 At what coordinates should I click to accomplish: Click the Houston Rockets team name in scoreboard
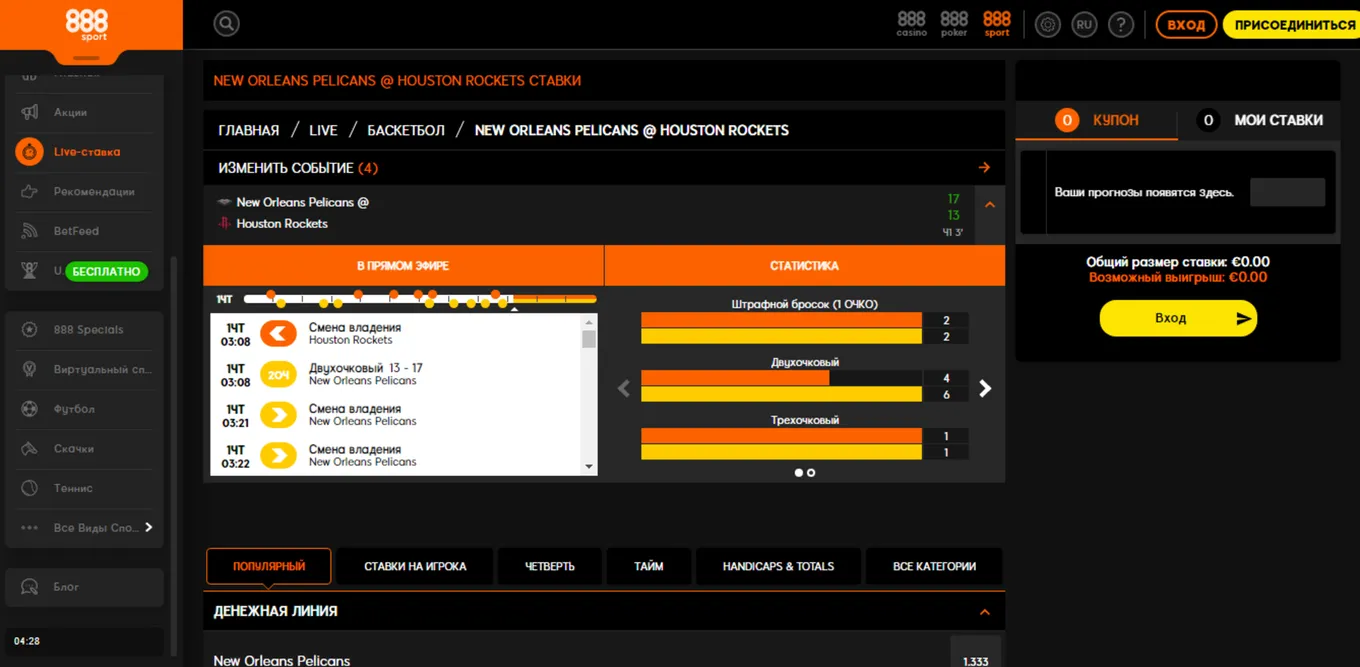[282, 224]
